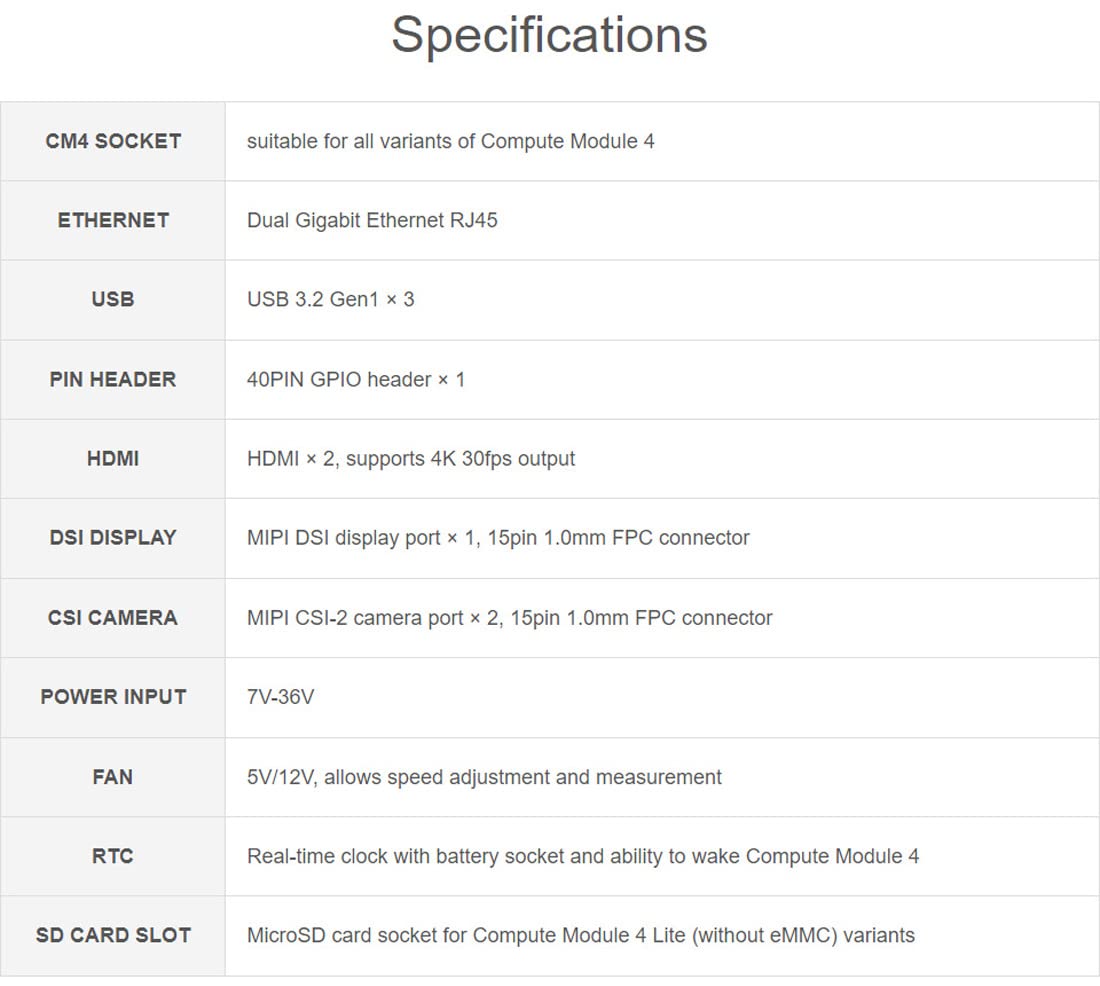
Task: Select the "7V-36V" power value
Action: click(x=280, y=696)
